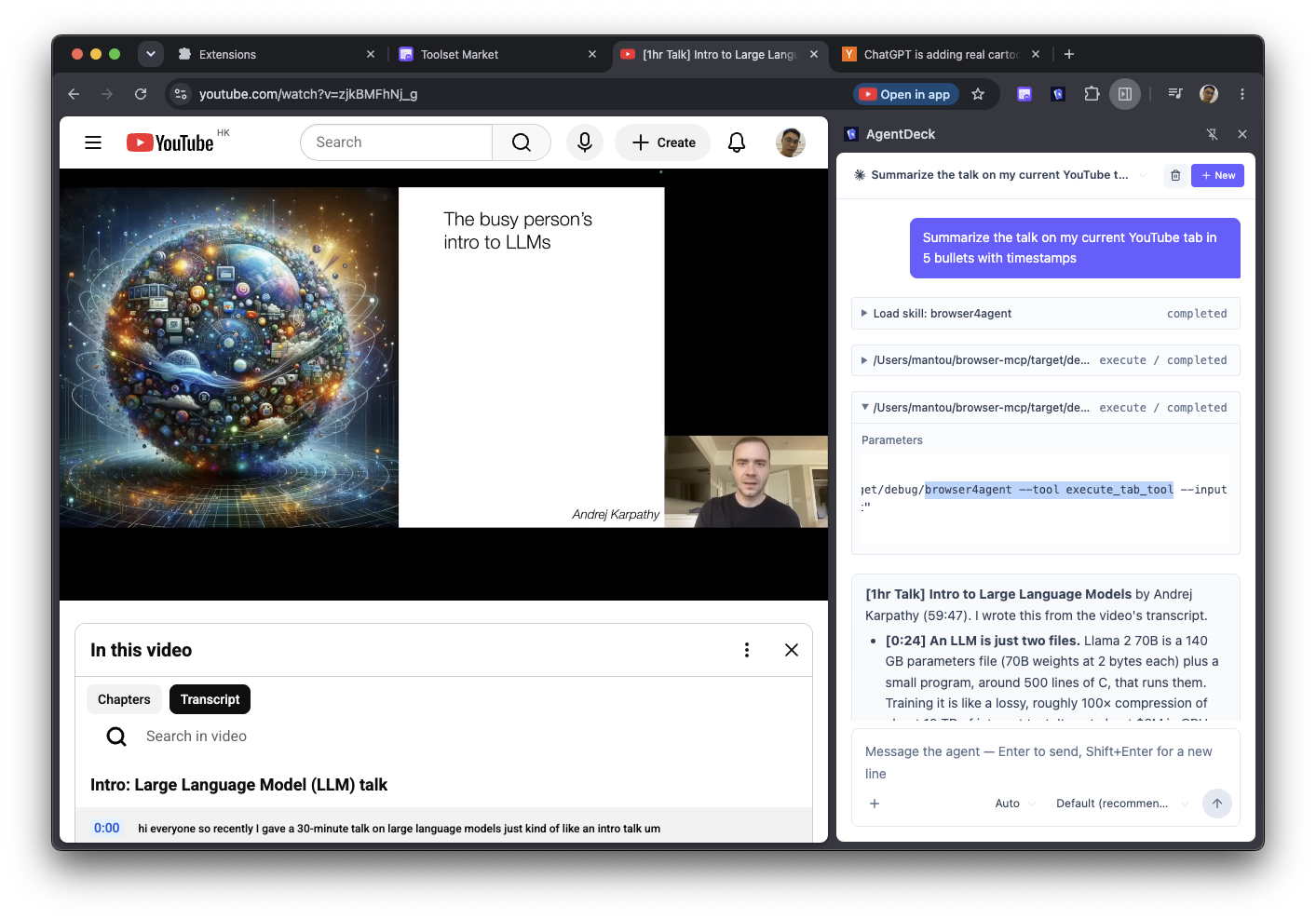Viewport: 1316px width, 919px height.
Task: Switch to the ChatGPT is adding browser tab
Action: click(x=941, y=54)
